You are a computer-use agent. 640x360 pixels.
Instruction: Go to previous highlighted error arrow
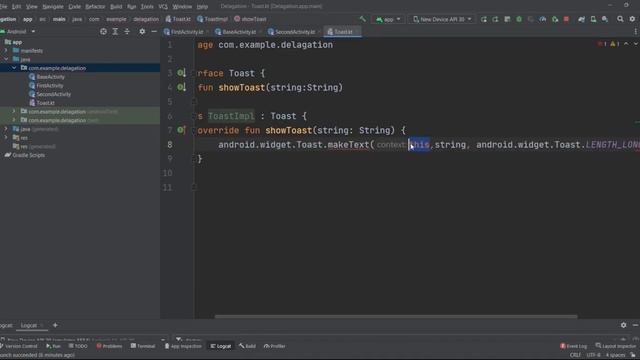pyautogui.click(x=626, y=44)
